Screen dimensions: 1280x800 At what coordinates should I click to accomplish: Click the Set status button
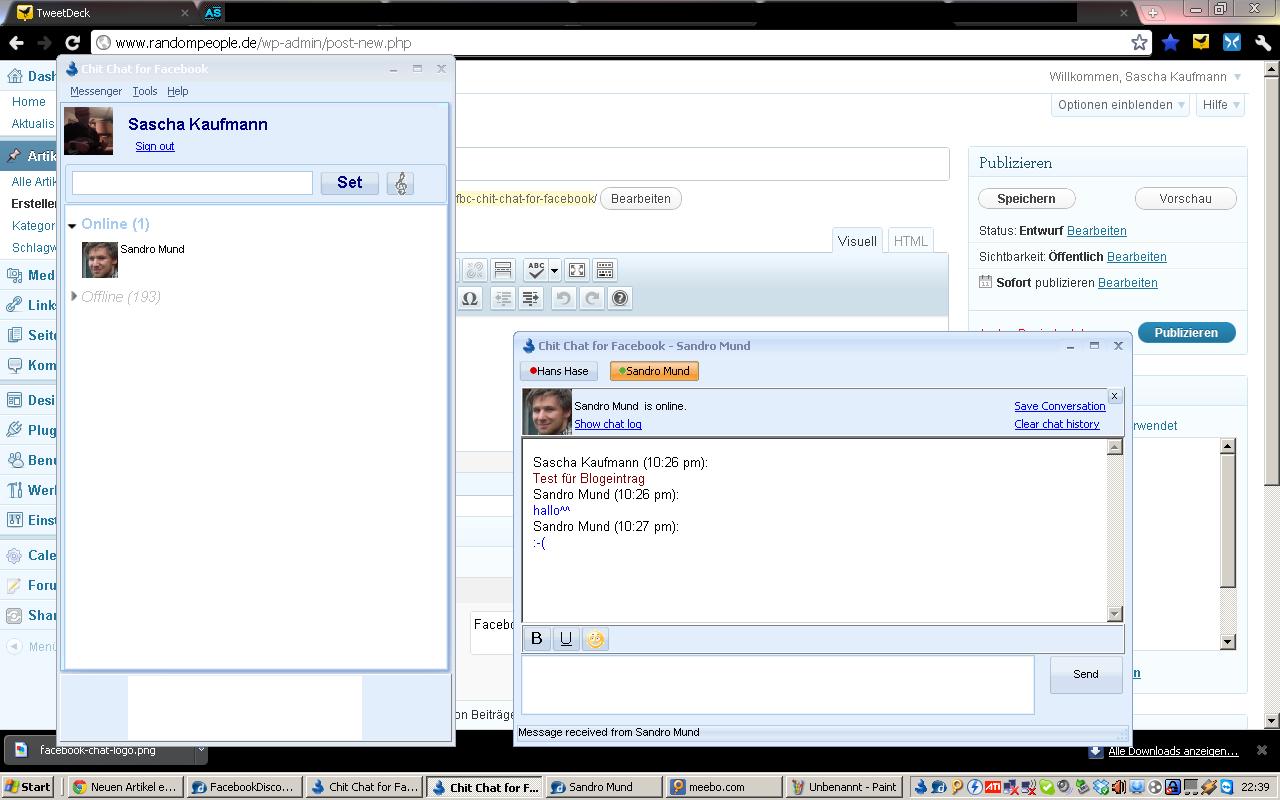pyautogui.click(x=349, y=183)
